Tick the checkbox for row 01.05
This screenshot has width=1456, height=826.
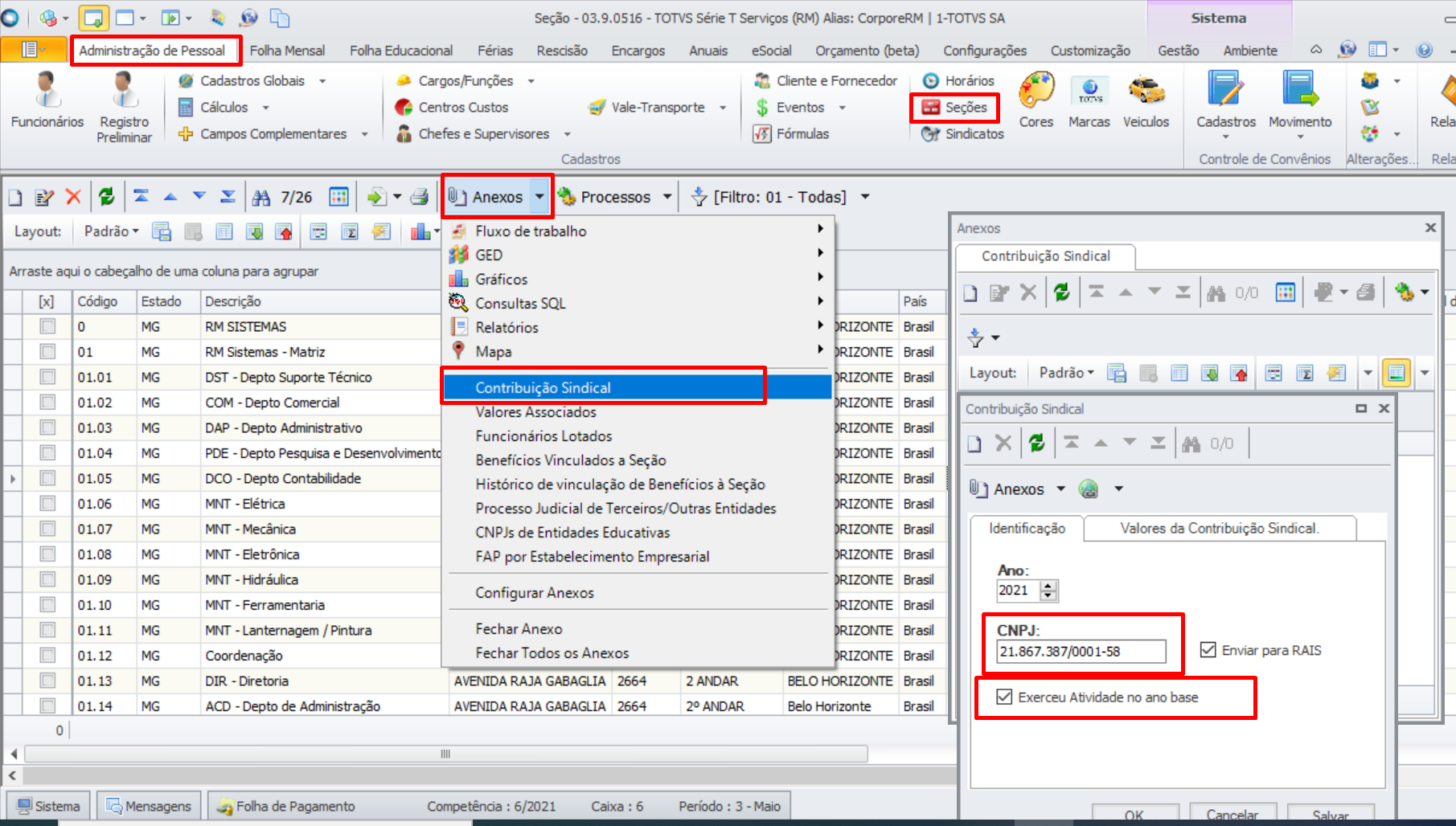(48, 479)
